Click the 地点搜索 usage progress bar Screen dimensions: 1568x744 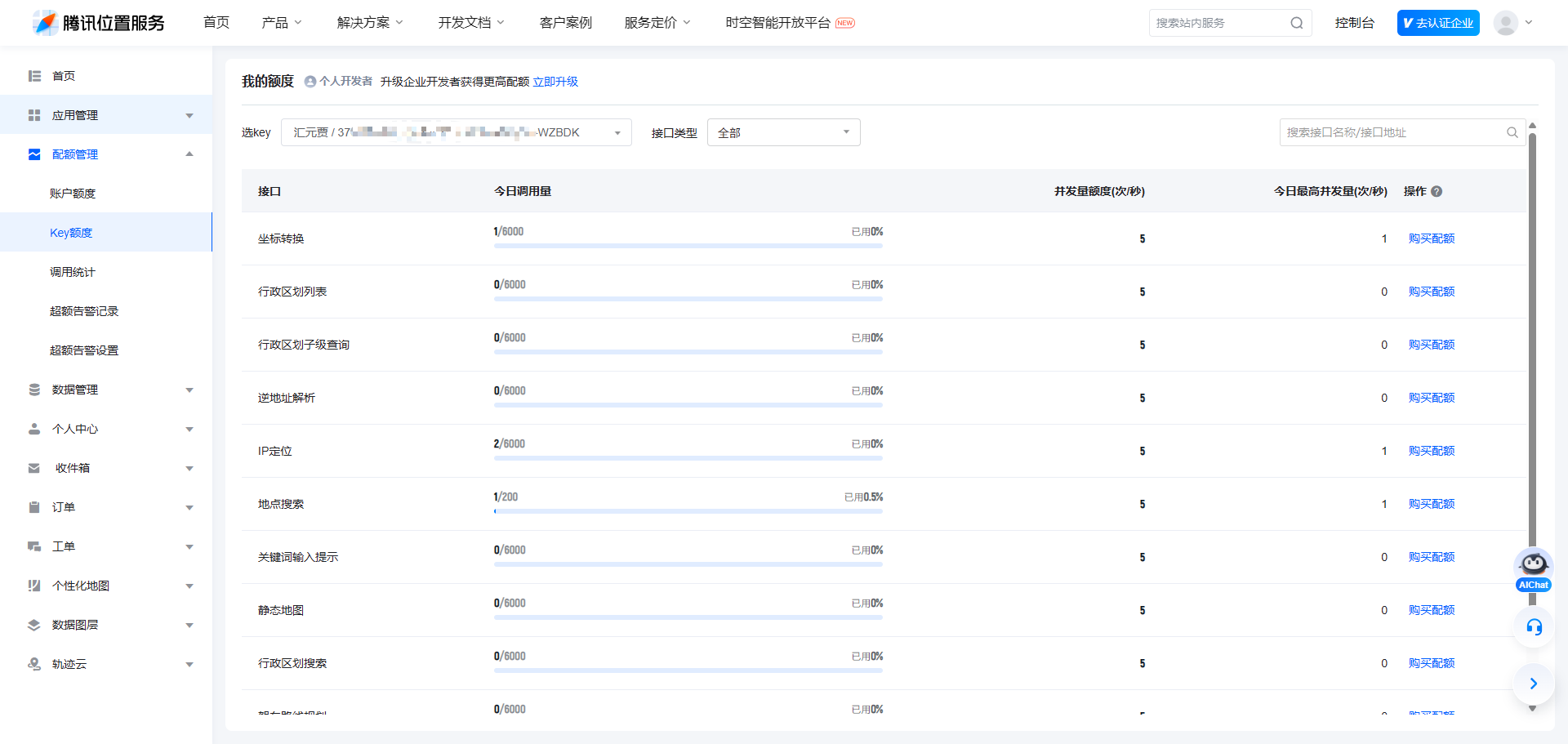coord(688,511)
